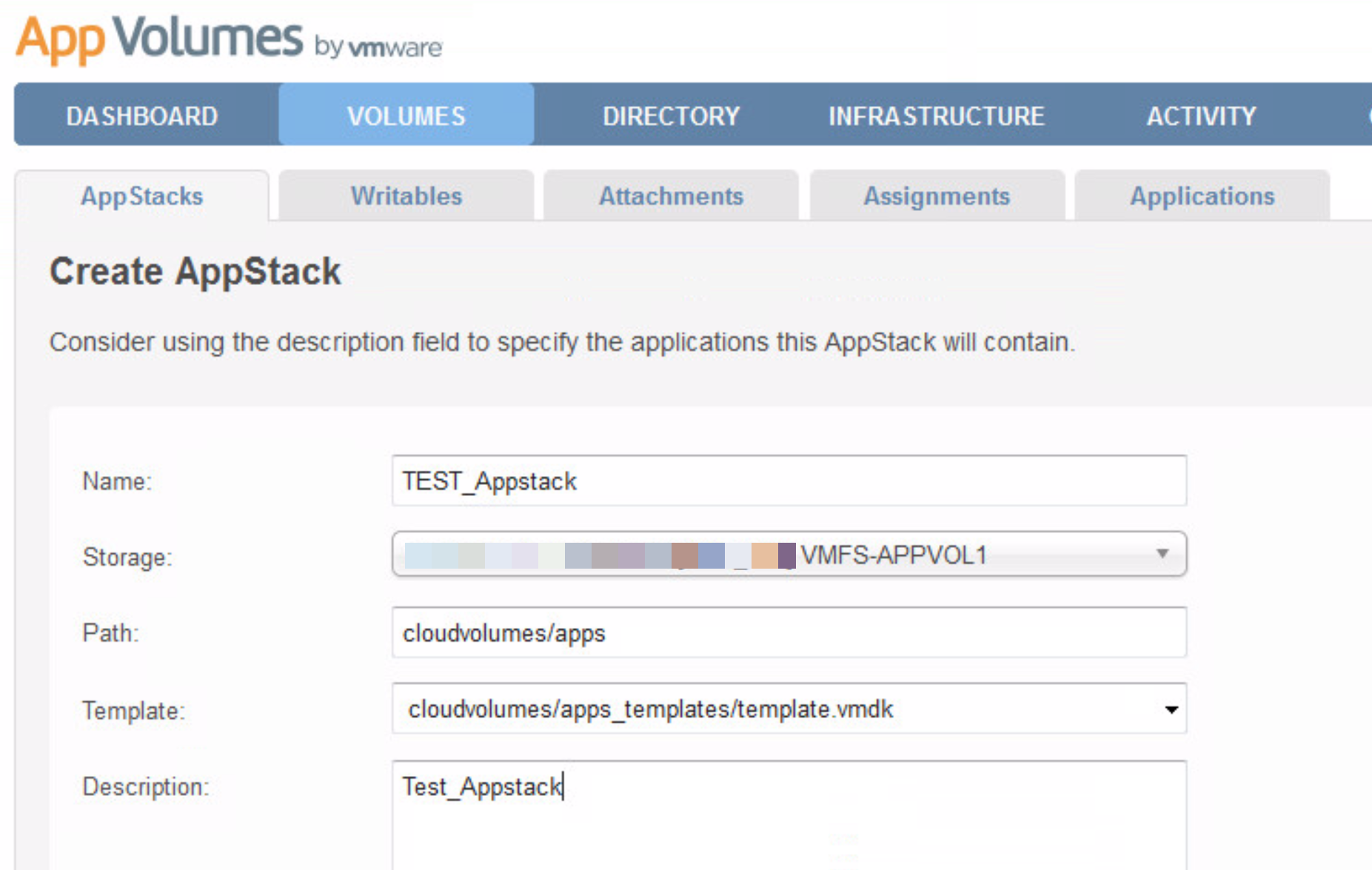Open the Assignments tab
Image resolution: width=1372 pixels, height=870 pixels.
point(937,195)
